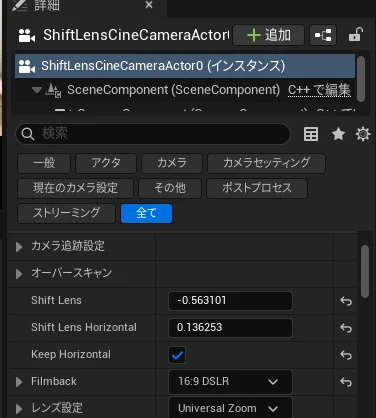
Task: Reset Keep Horizontal to default arrow
Action: point(346,355)
